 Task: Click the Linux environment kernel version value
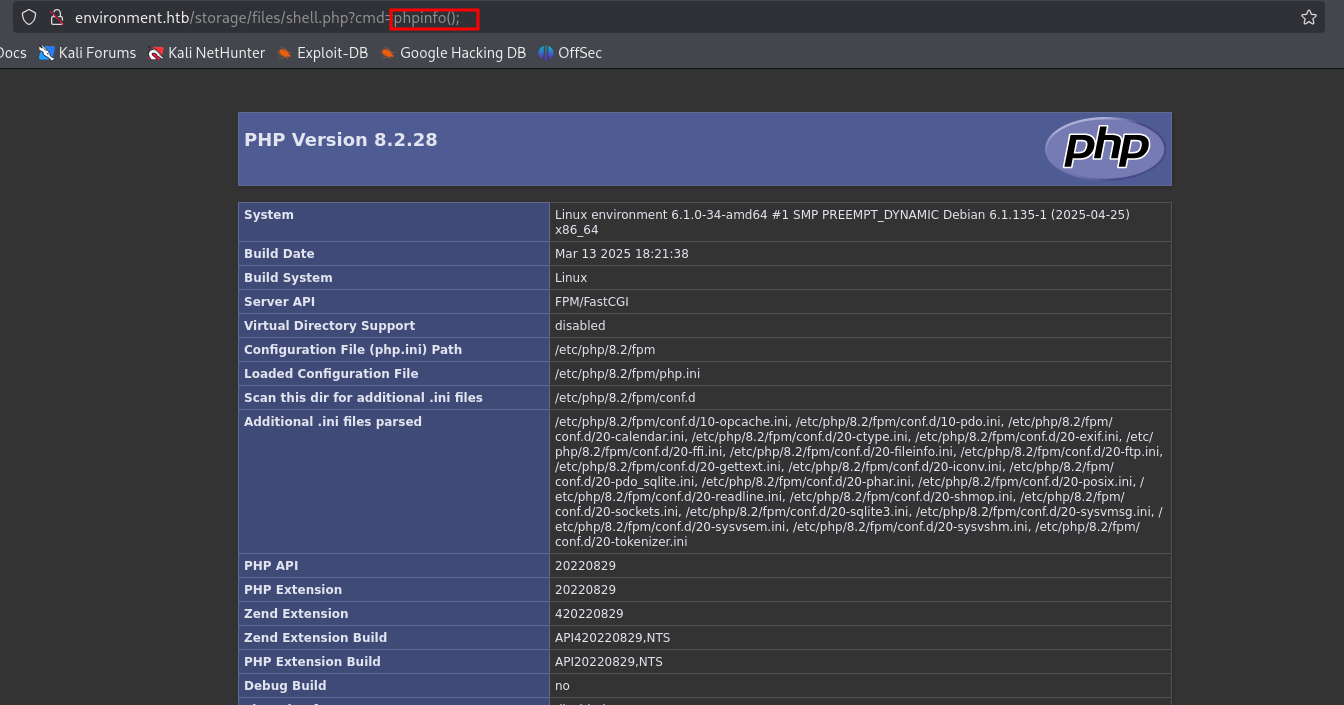842,222
